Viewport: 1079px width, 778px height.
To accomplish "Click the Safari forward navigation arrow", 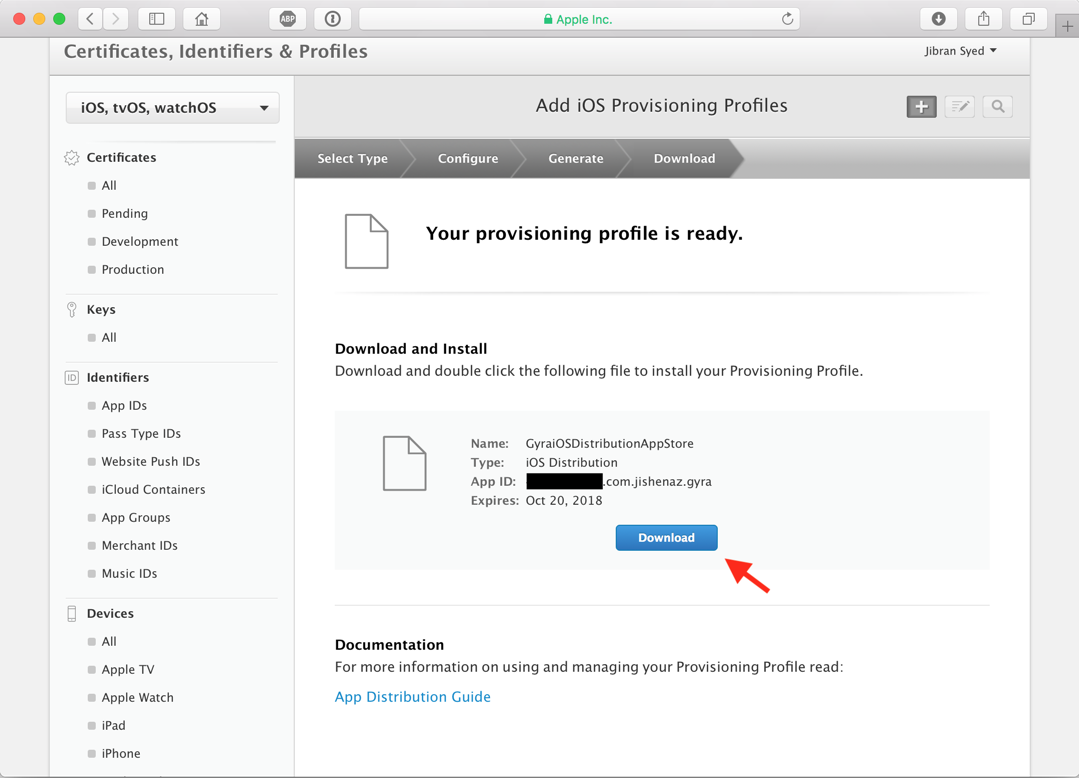I will point(116,19).
